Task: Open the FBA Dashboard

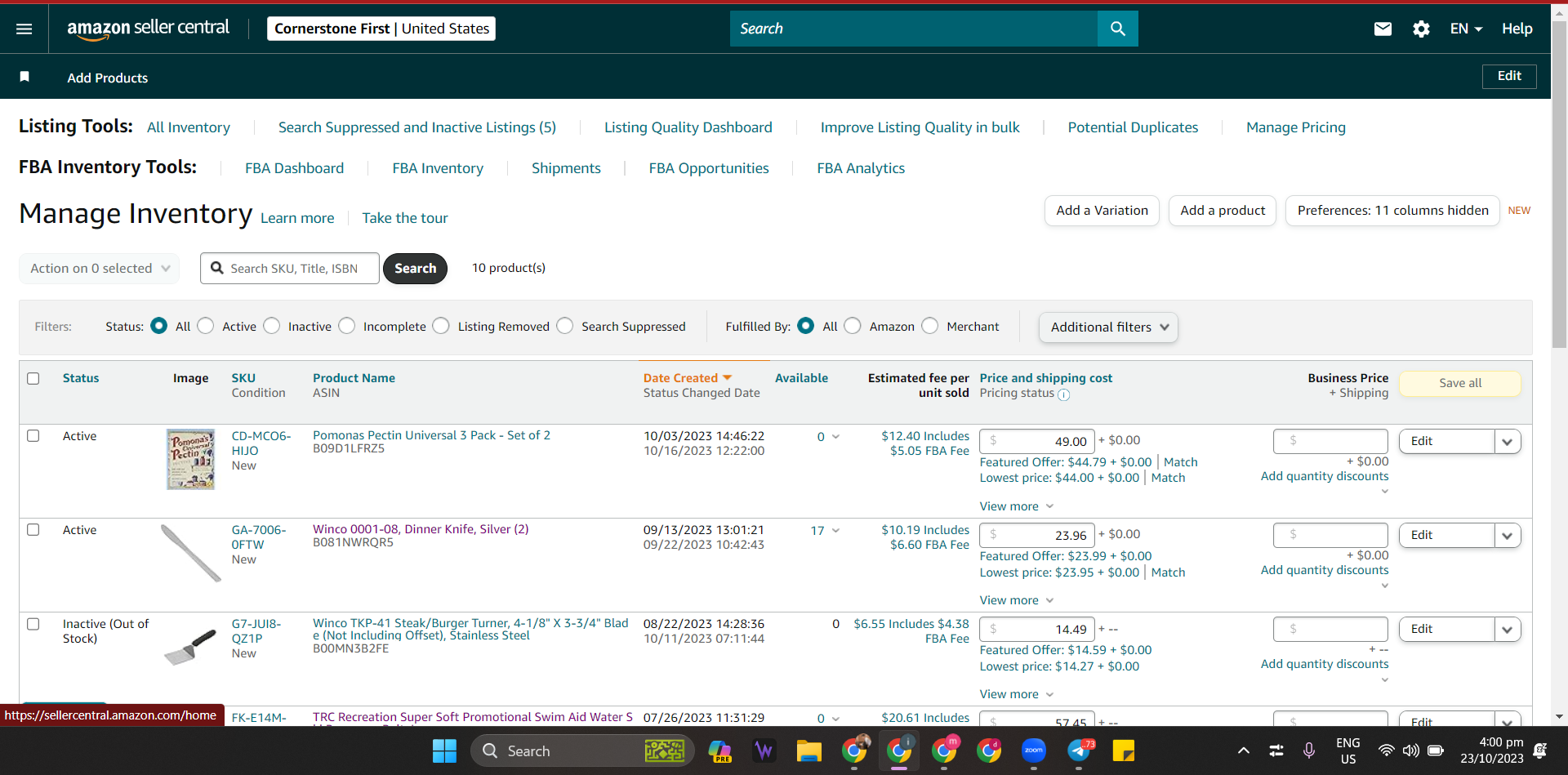Action: coord(295,168)
